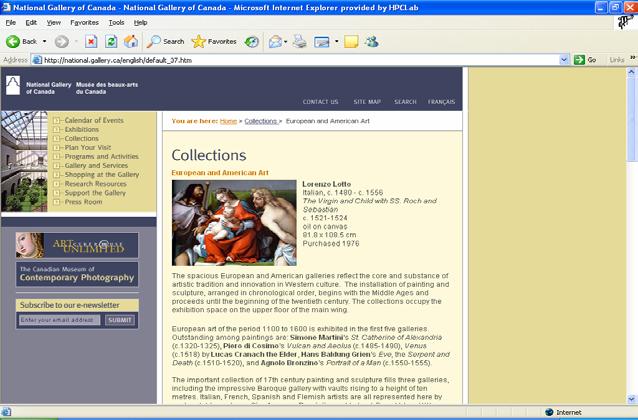Open dropdown arrow beside Edit icon

pyautogui.click(x=336, y=41)
